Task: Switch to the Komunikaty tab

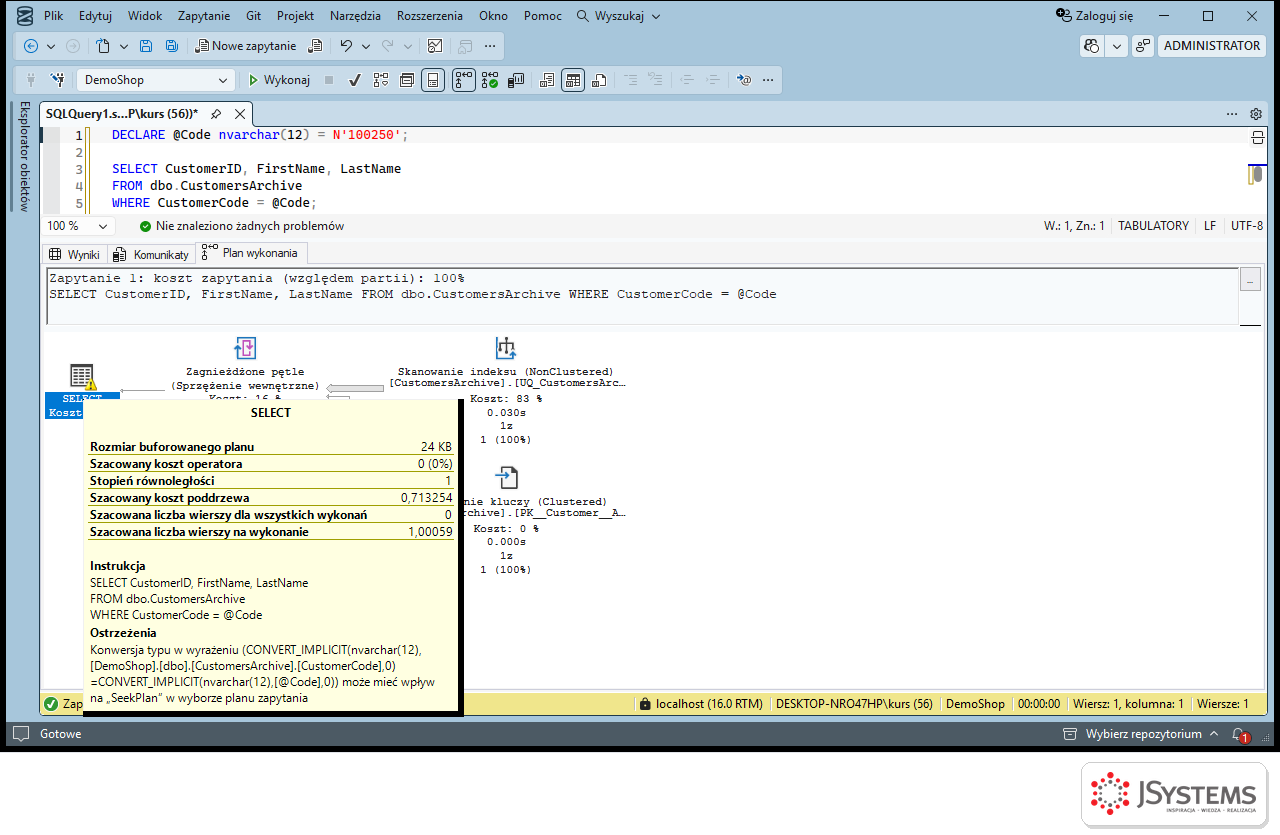Action: point(151,254)
